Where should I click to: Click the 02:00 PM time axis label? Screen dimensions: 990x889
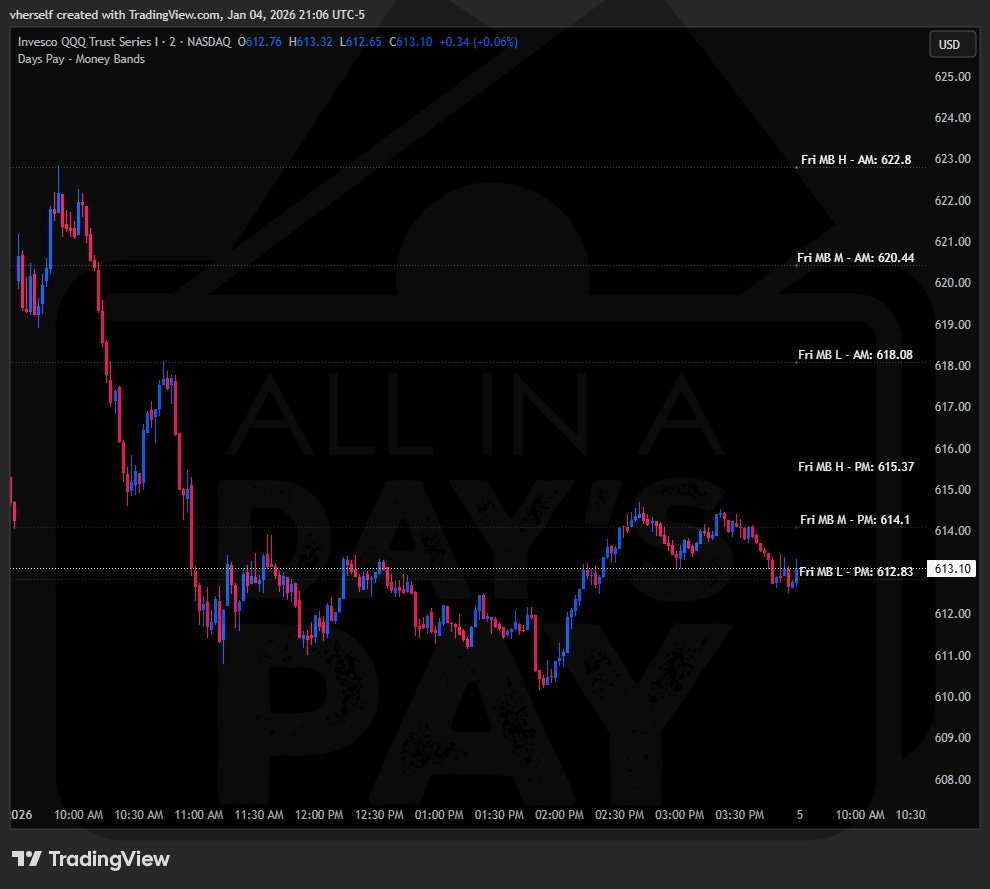point(559,814)
